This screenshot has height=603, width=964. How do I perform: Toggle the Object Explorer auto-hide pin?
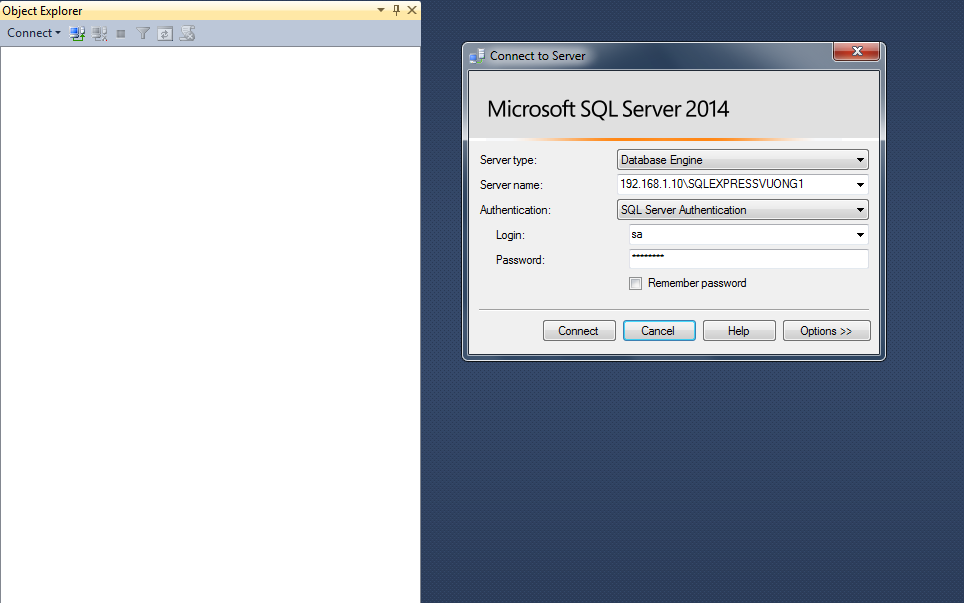point(396,10)
